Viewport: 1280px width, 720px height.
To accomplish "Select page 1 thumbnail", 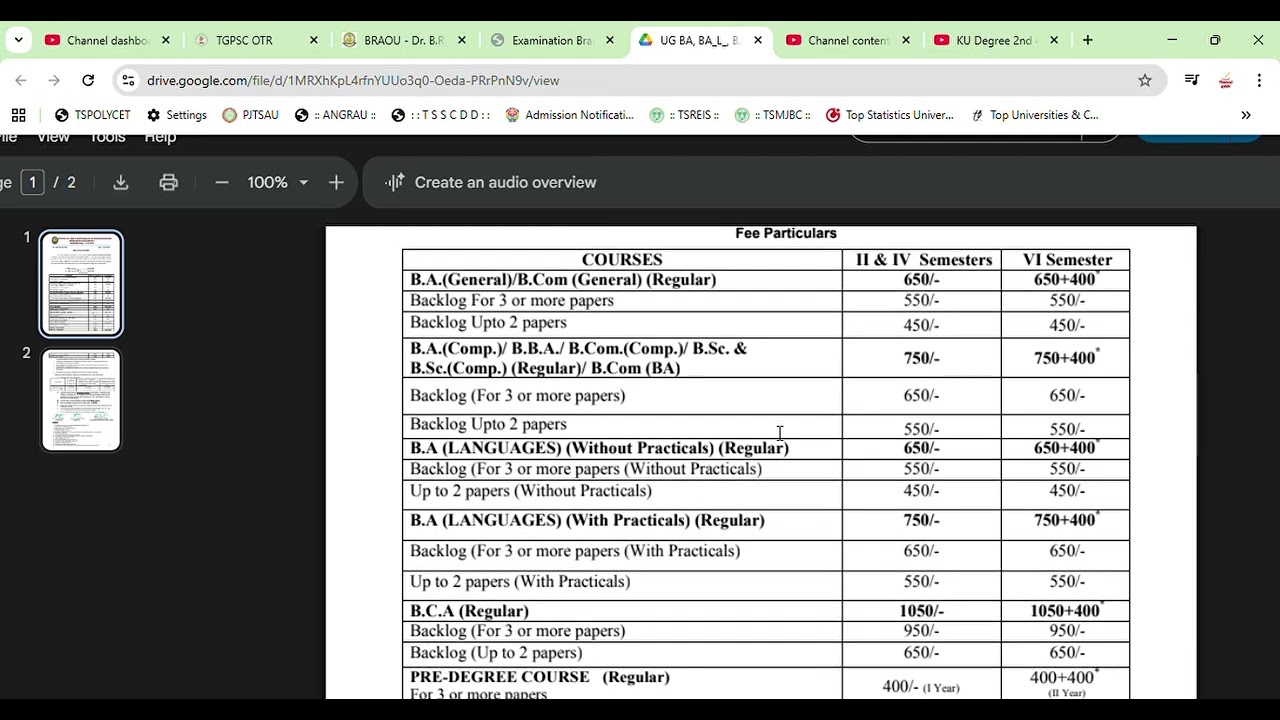I will click(81, 284).
